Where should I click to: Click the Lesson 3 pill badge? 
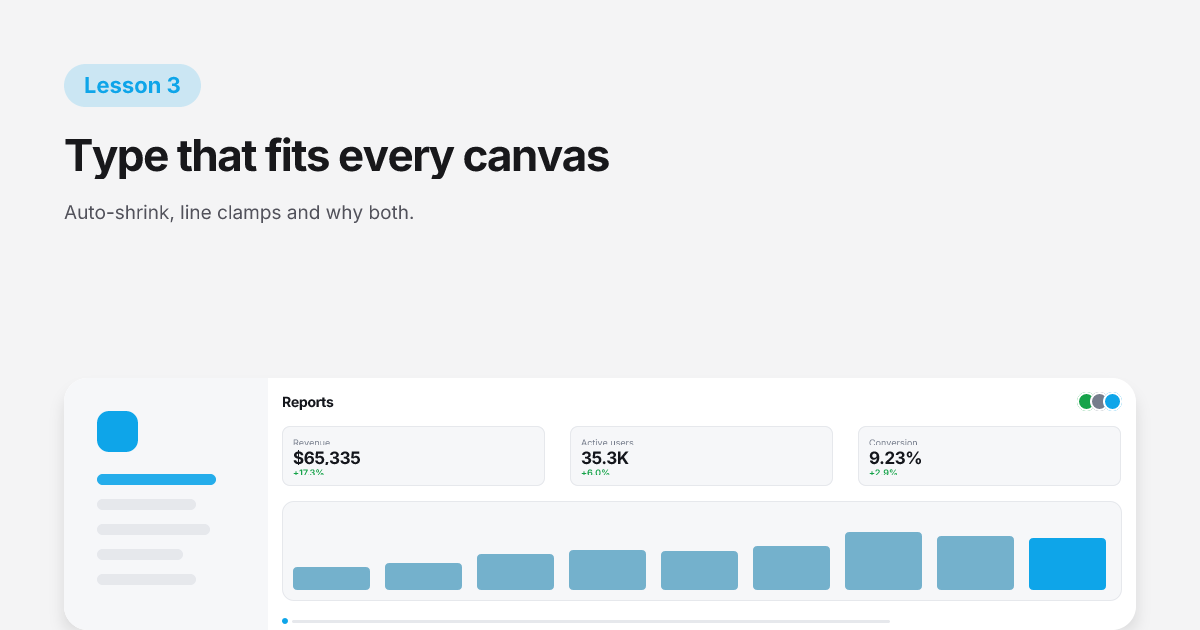click(x=132, y=85)
